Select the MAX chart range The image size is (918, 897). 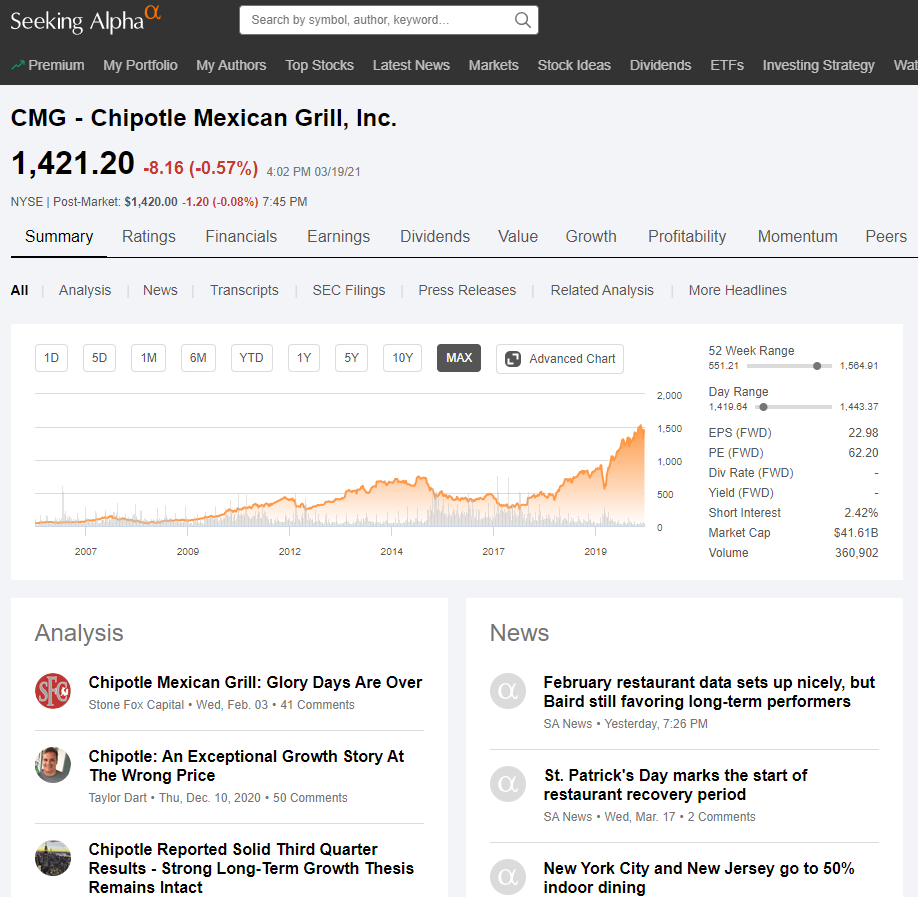tap(459, 358)
